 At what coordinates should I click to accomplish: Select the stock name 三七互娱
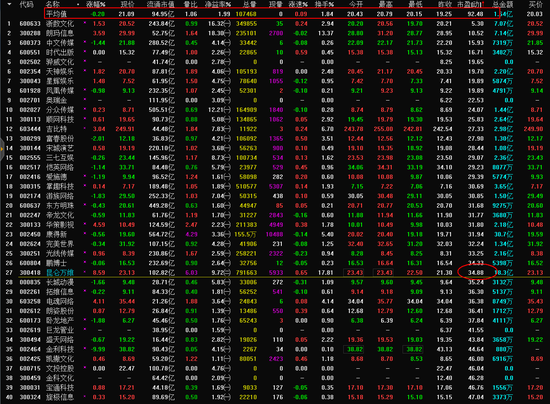(x=60, y=158)
